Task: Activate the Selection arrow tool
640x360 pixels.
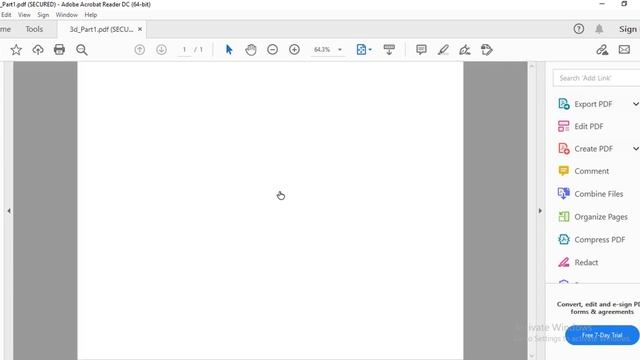Action: pos(229,50)
